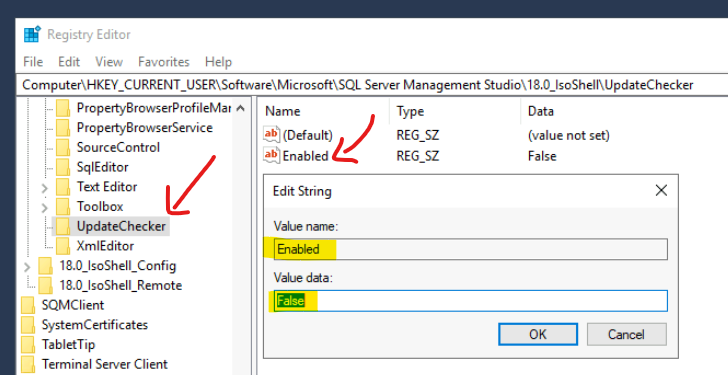Screen dimensions: 728x375
Task: Open the View menu
Action: (109, 62)
